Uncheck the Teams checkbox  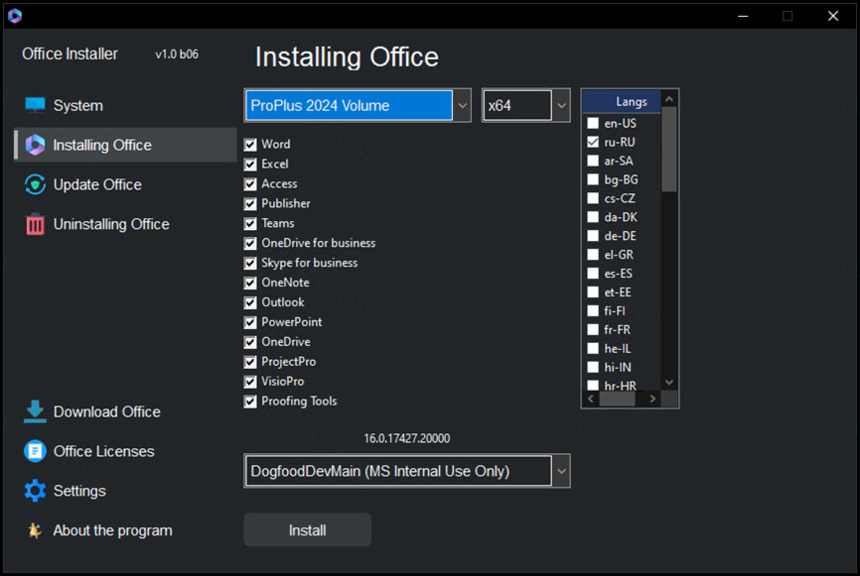coord(251,224)
